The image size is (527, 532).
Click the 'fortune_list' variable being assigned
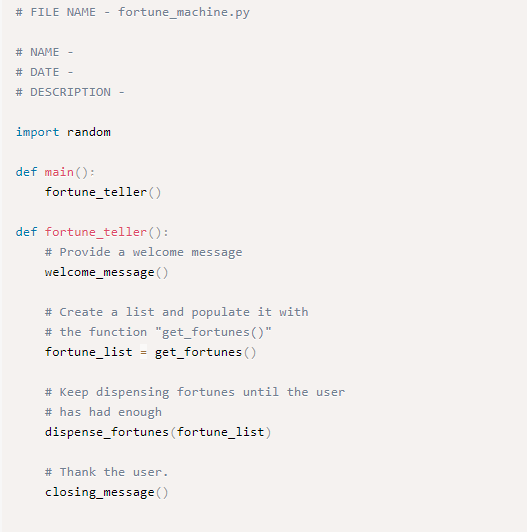pos(89,352)
